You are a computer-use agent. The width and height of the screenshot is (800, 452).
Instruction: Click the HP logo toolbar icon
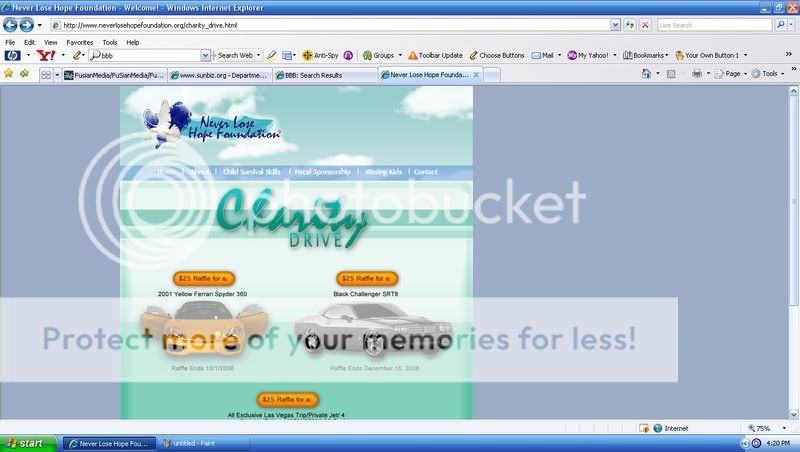[11, 56]
